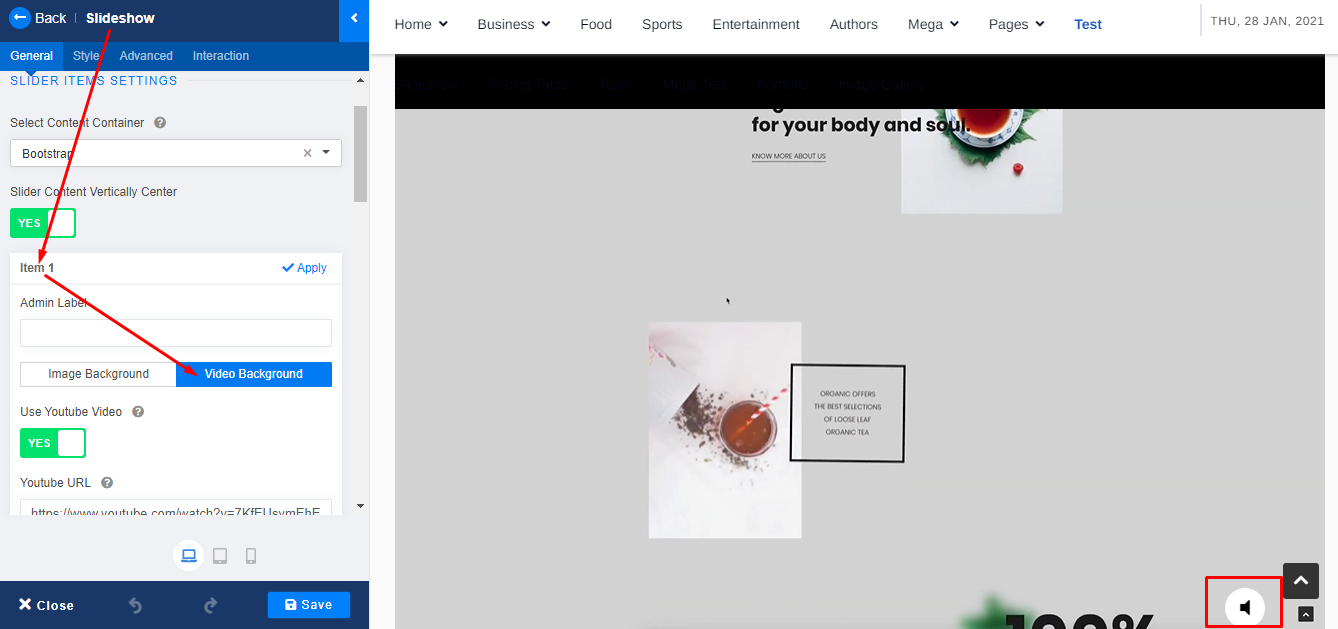Expand the Business menu dropdown
The image size is (1338, 629).
click(514, 24)
